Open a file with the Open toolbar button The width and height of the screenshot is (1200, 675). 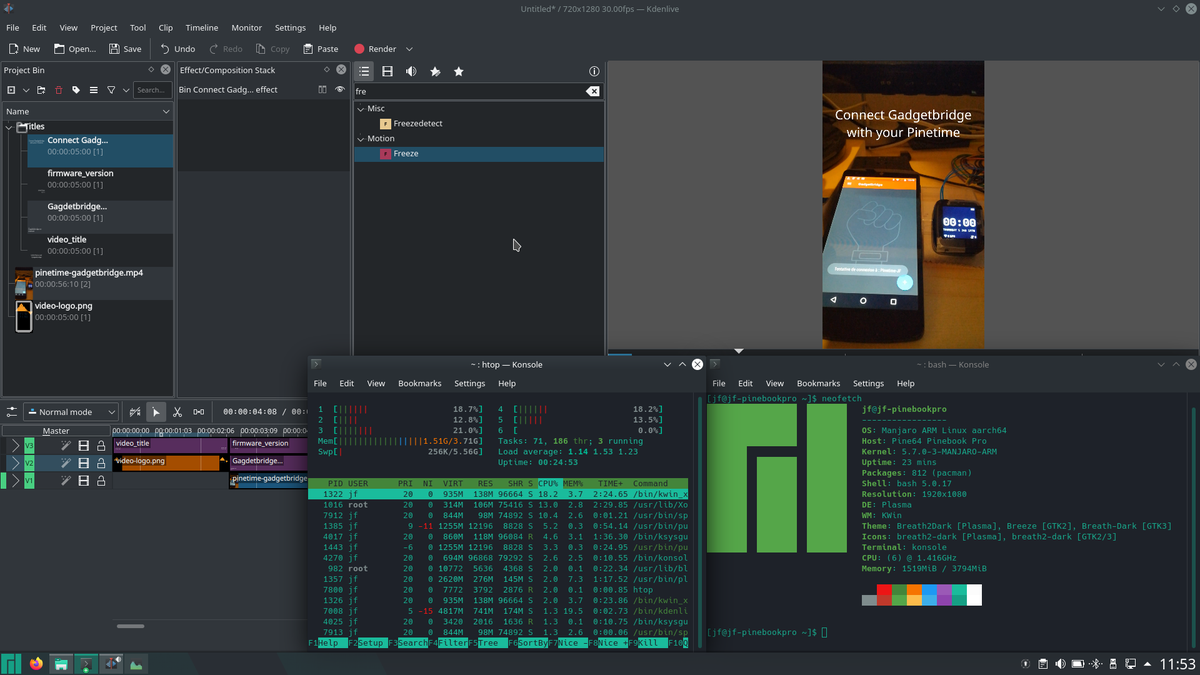click(75, 48)
